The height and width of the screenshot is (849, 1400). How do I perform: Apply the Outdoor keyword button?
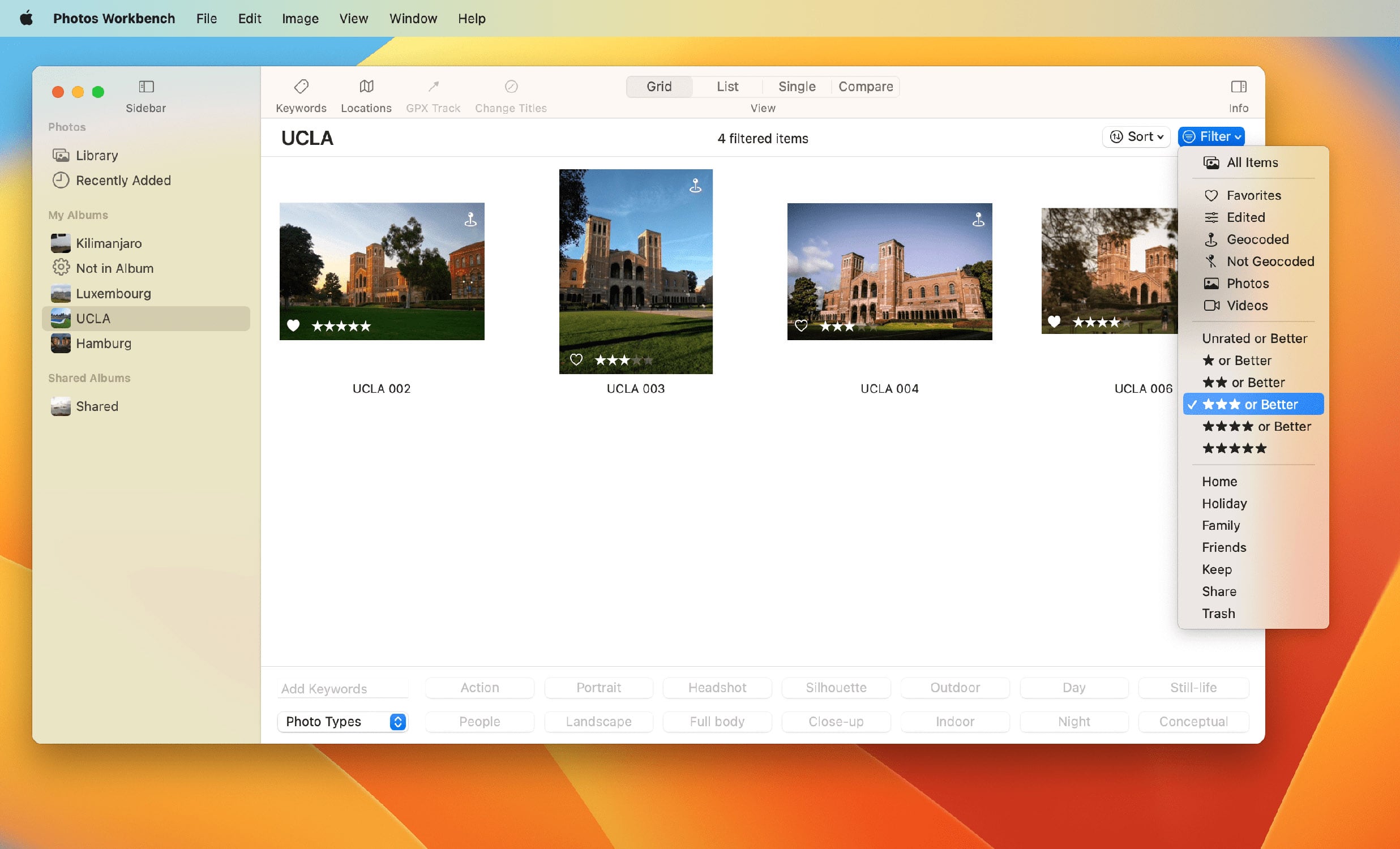point(954,688)
